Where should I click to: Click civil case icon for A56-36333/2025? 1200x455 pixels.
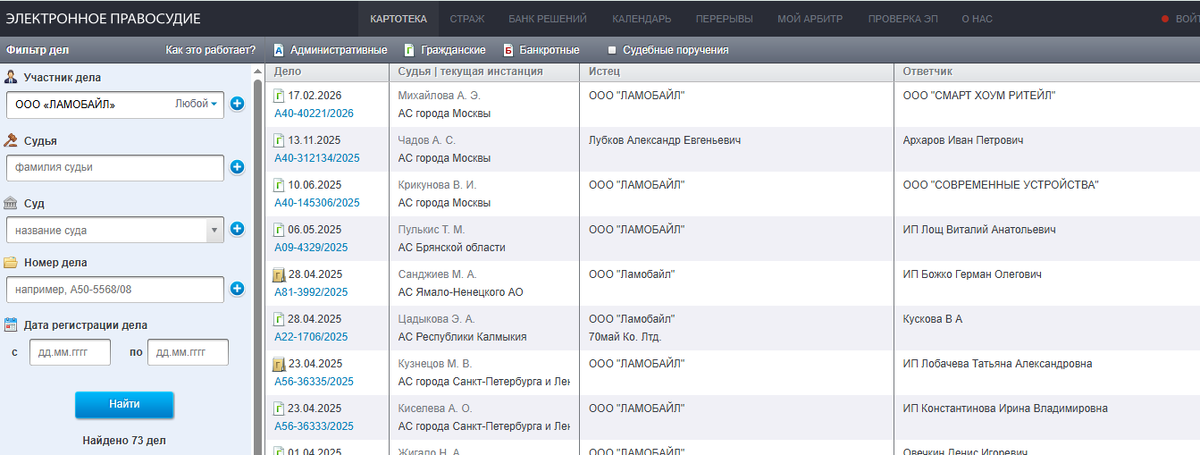279,409
